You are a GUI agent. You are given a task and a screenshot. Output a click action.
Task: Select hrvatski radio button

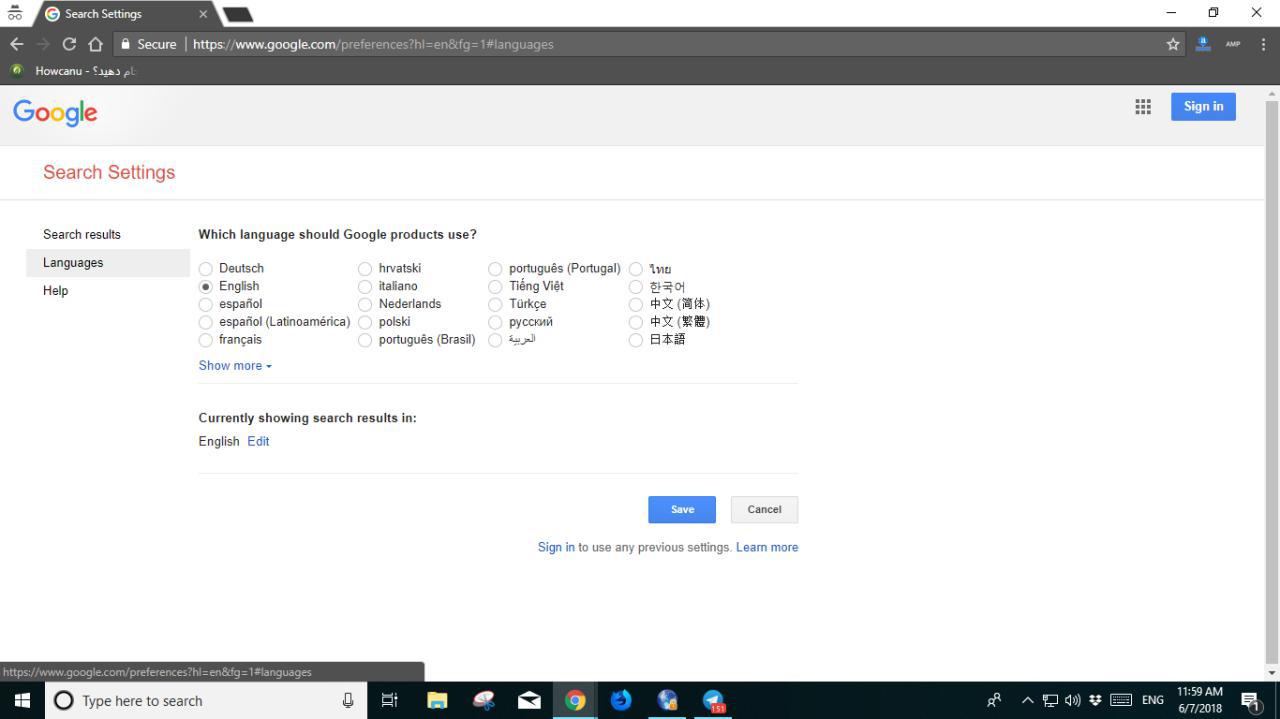pyautogui.click(x=365, y=269)
